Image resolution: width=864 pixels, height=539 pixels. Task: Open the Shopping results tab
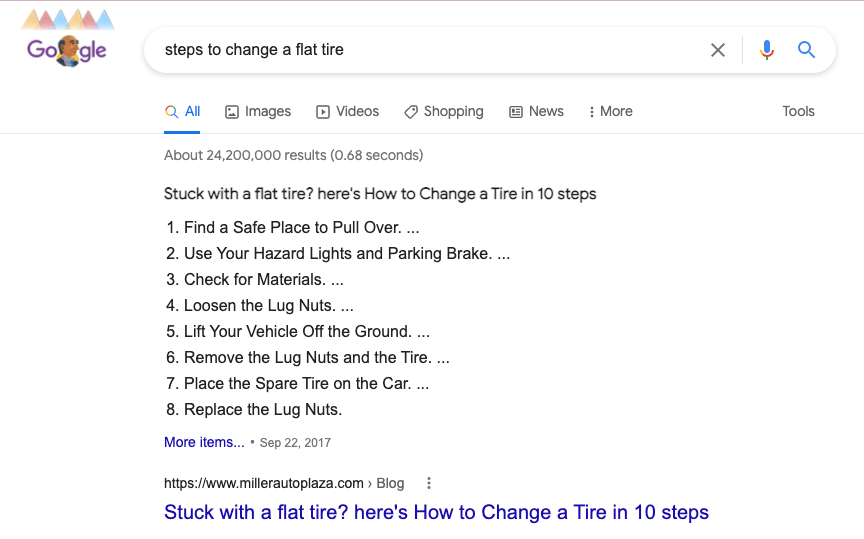(x=443, y=111)
